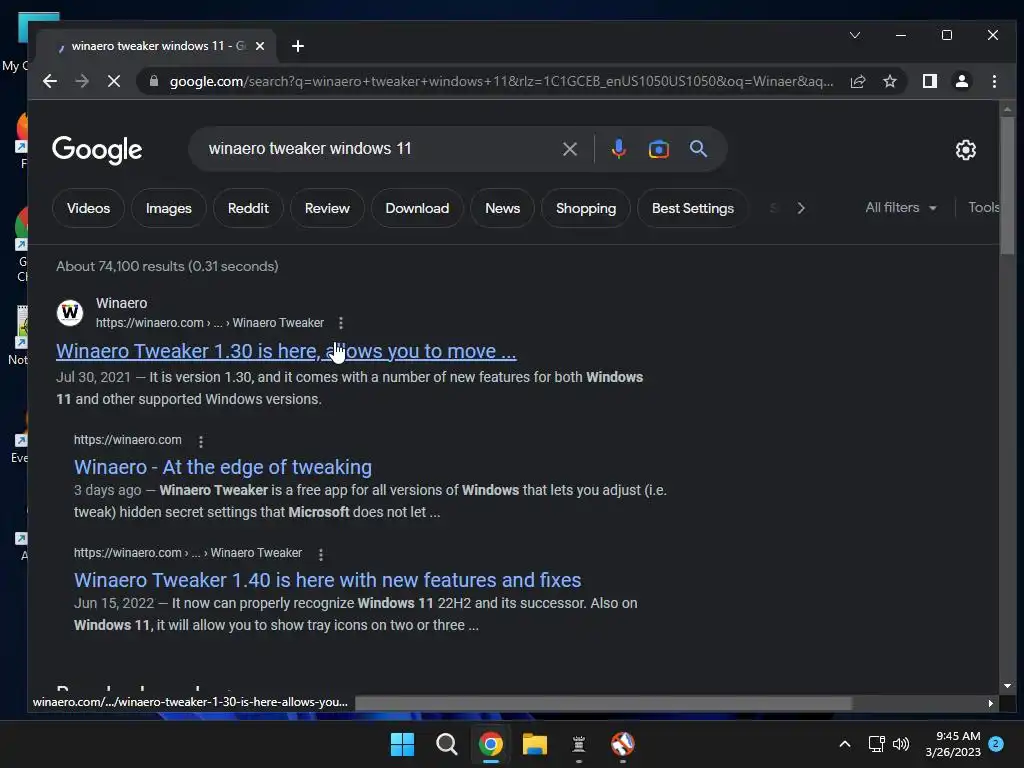Clear the Google search box
This screenshot has width=1024, height=768.
(x=569, y=149)
